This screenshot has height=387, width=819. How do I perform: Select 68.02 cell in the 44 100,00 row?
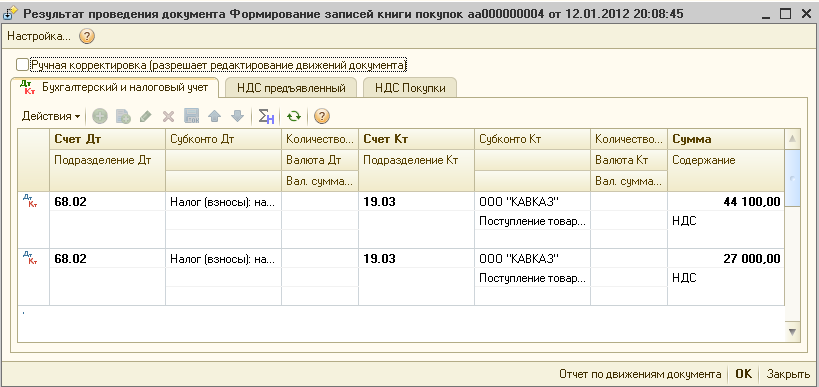tap(107, 202)
